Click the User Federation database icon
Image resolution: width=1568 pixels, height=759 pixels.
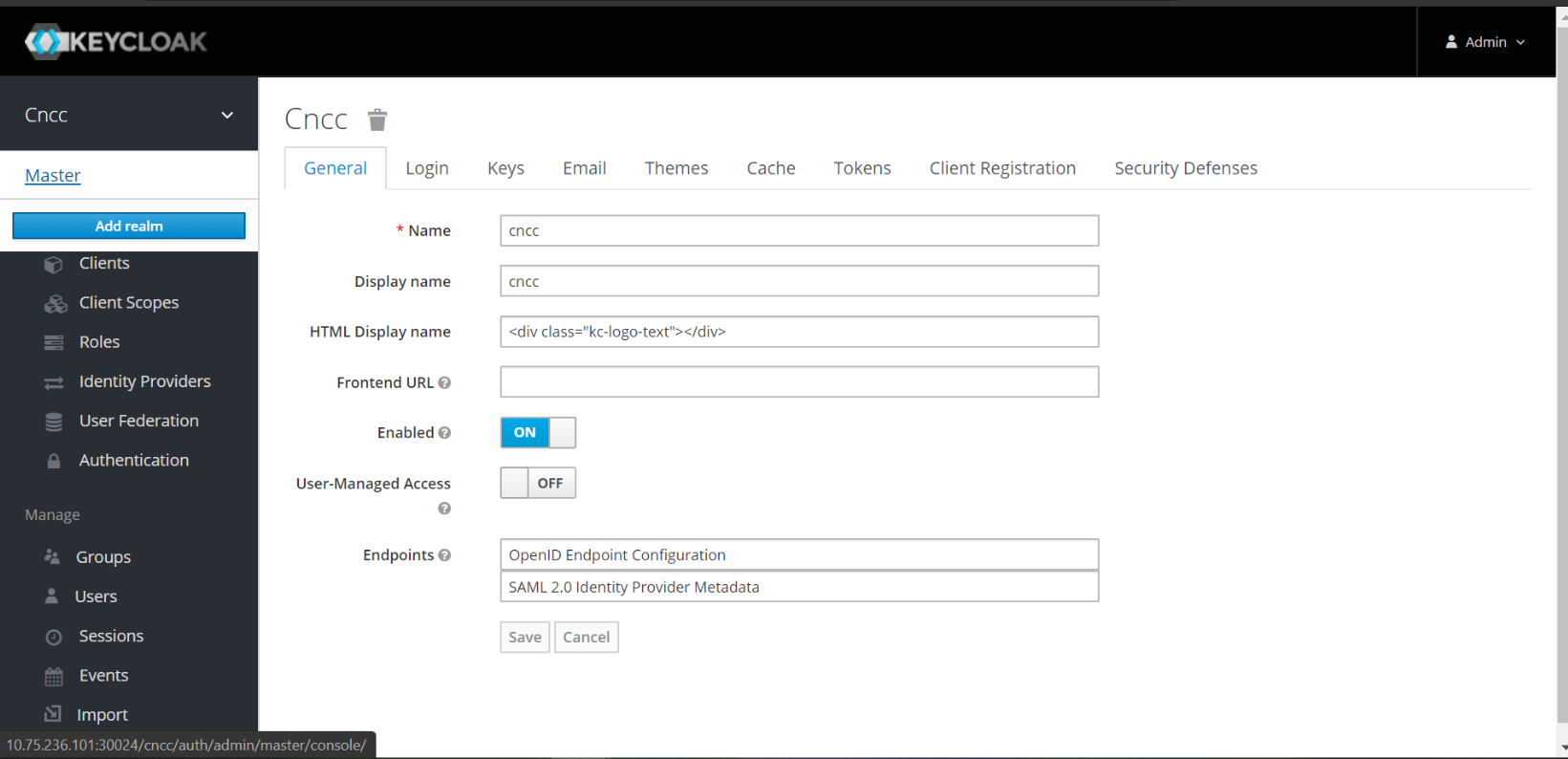pyautogui.click(x=54, y=422)
